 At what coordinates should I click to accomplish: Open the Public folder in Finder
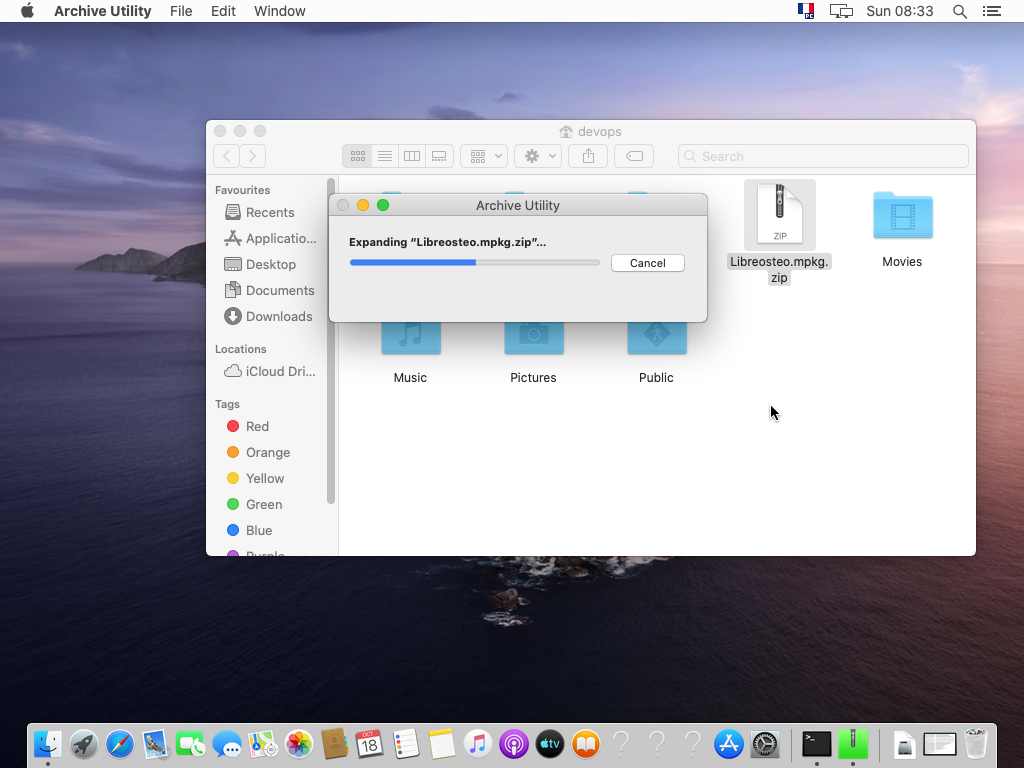tap(656, 338)
